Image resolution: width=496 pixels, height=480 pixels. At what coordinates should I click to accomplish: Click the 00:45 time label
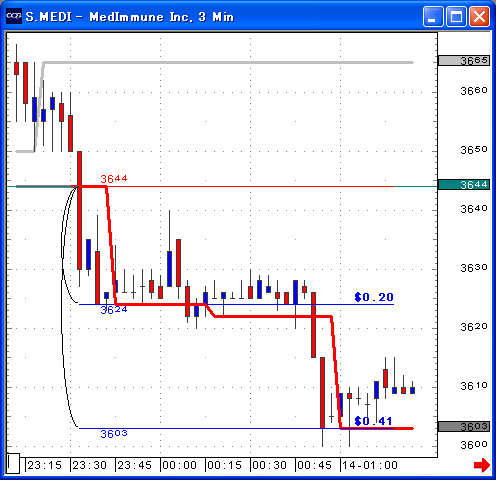click(x=314, y=465)
